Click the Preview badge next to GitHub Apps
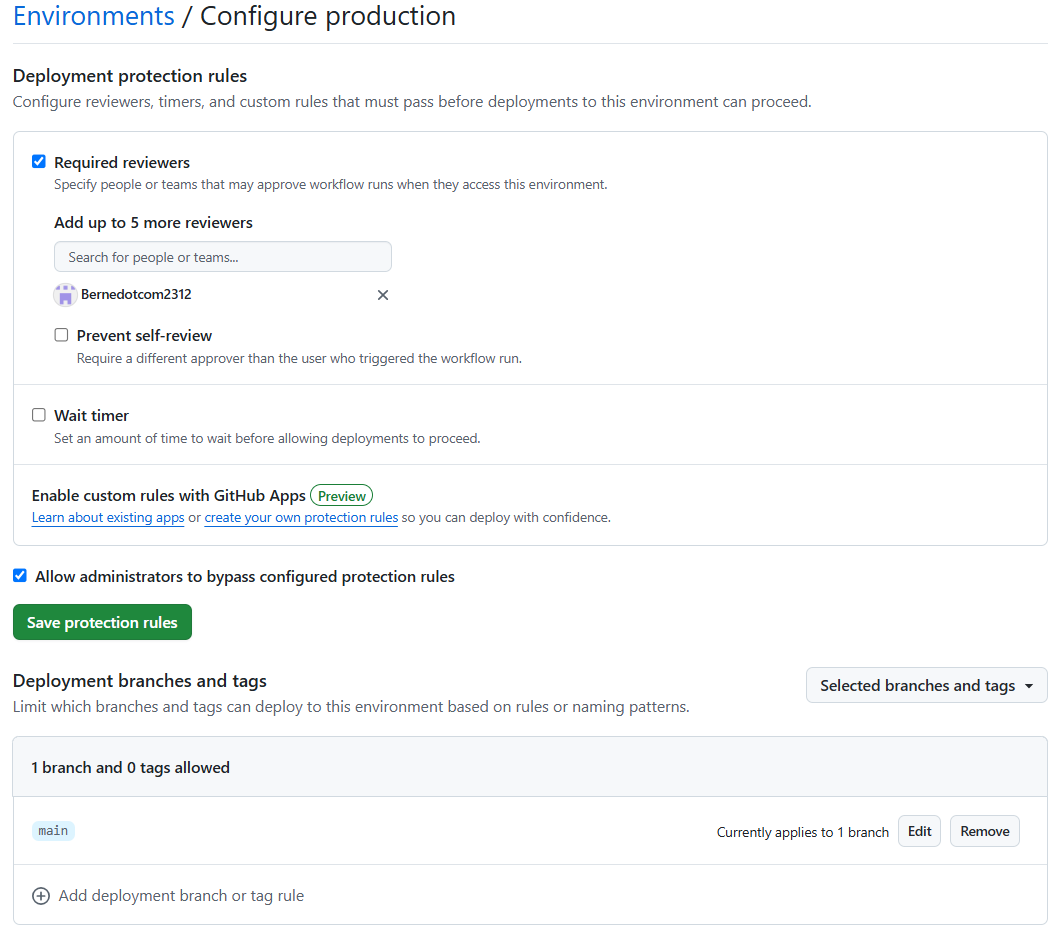 [x=341, y=496]
